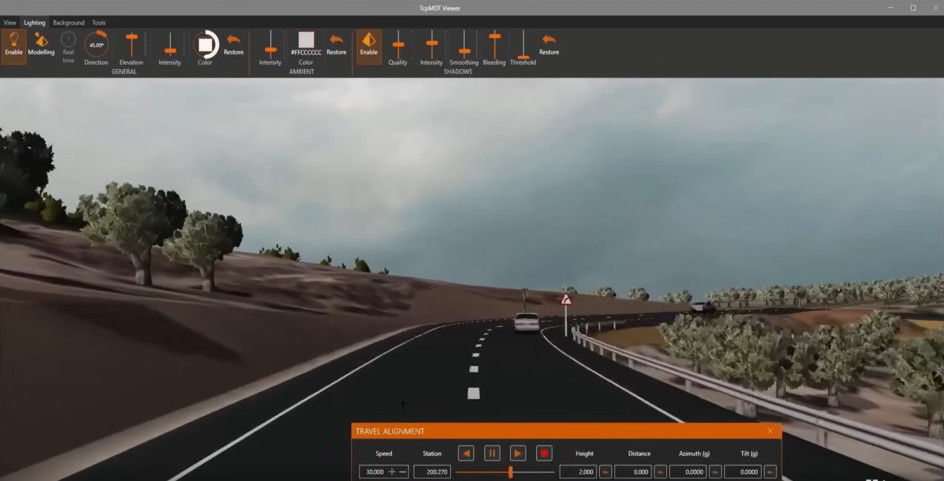Decrease speed with the minus button
Image resolution: width=944 pixels, height=481 pixels.
(403, 472)
